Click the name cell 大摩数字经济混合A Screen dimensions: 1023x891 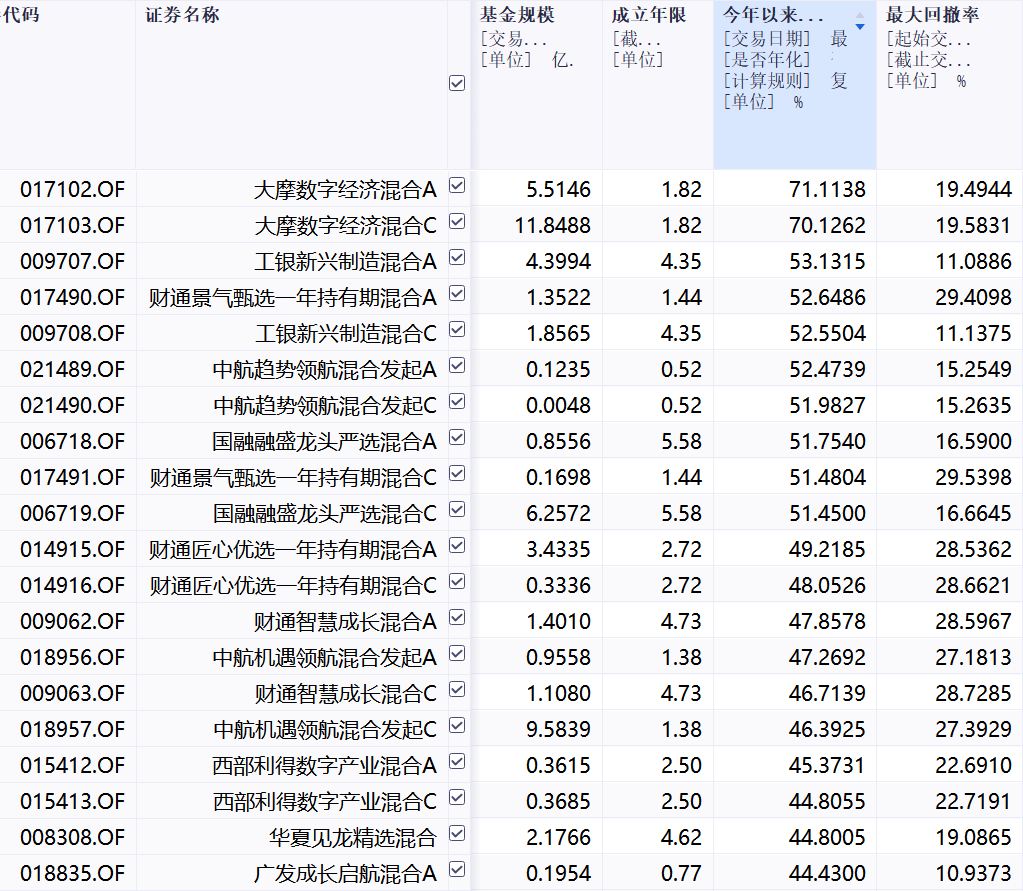tap(345, 190)
